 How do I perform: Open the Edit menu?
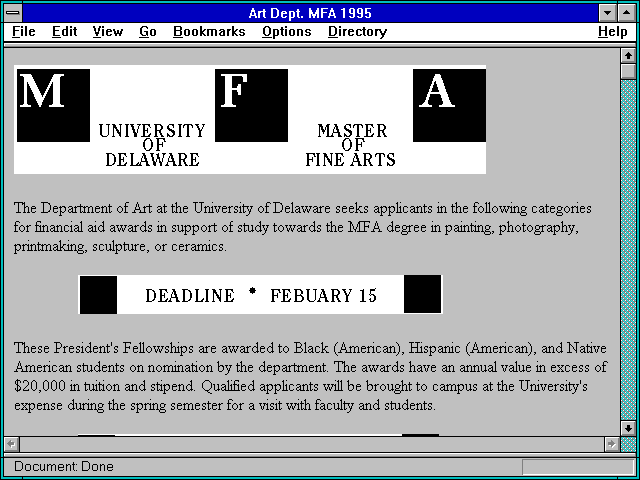64,31
